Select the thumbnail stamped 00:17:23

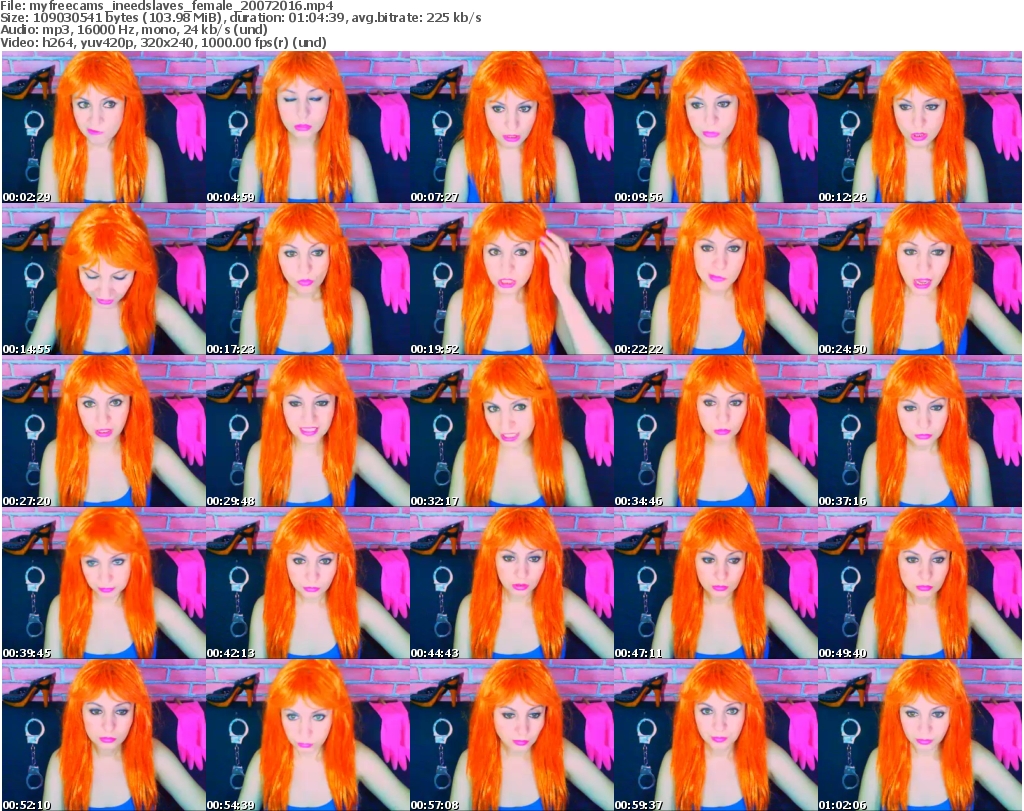tap(308, 279)
